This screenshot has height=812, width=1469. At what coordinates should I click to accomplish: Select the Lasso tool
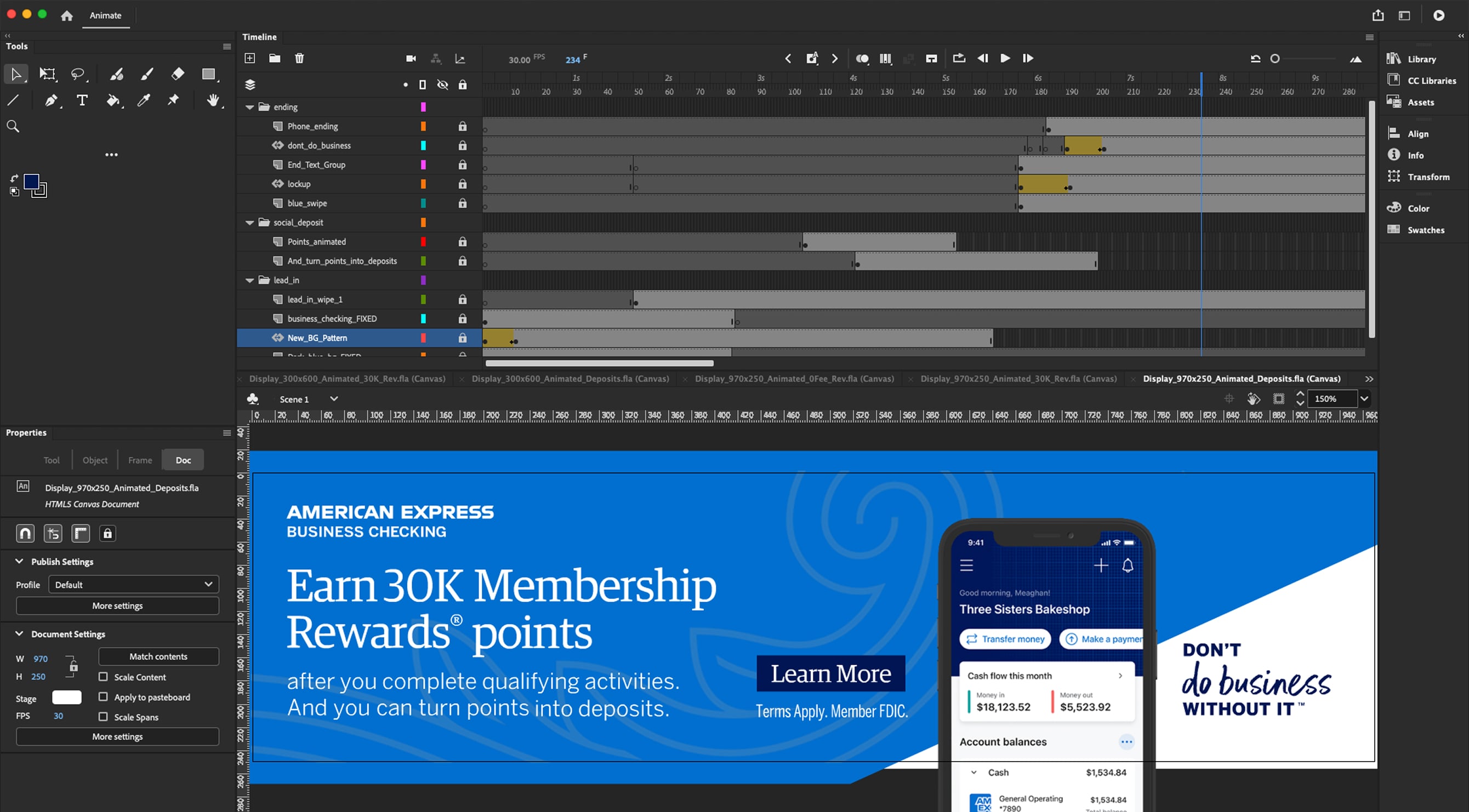77,73
